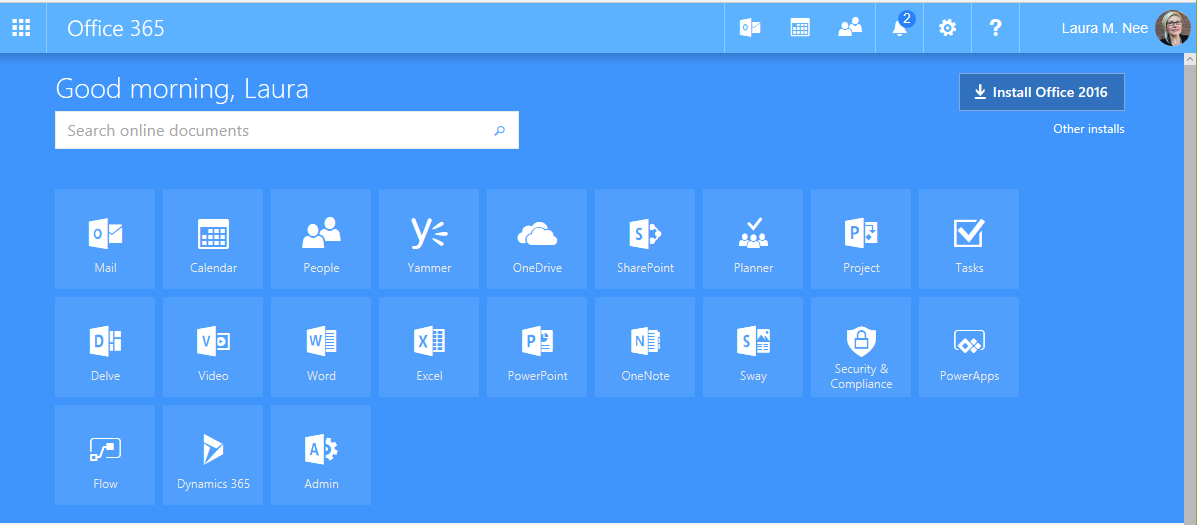Click the Outlook shortcut in header bar
The height and width of the screenshot is (525, 1197).
coord(749,28)
